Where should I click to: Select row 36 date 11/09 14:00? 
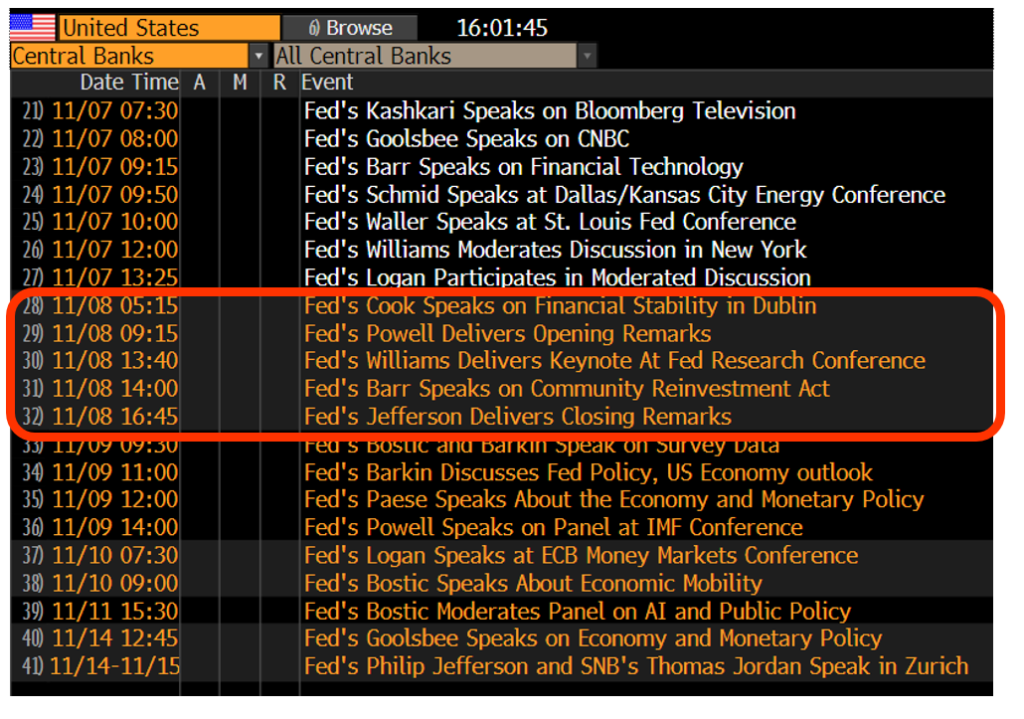(115, 527)
